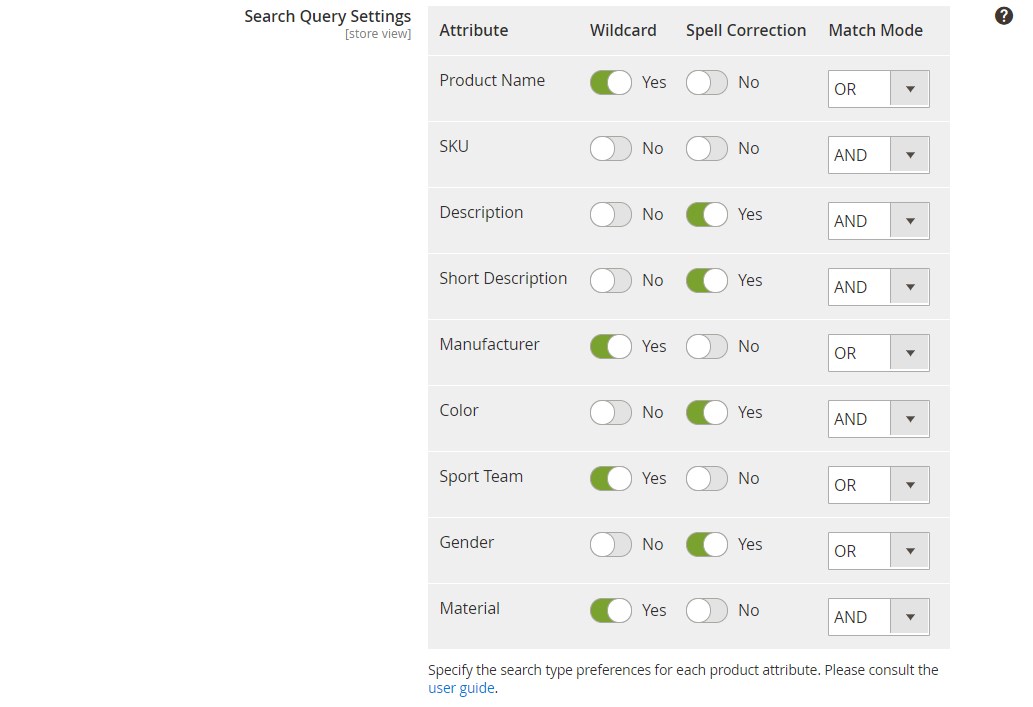Click the help question mark icon
Screen dimensions: 1033x707
(x=1003, y=16)
